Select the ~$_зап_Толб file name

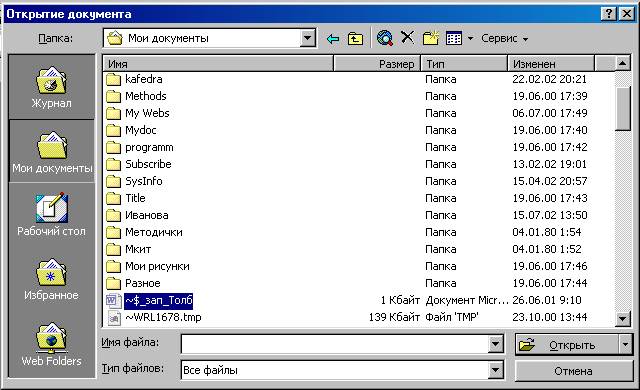[x=158, y=301]
